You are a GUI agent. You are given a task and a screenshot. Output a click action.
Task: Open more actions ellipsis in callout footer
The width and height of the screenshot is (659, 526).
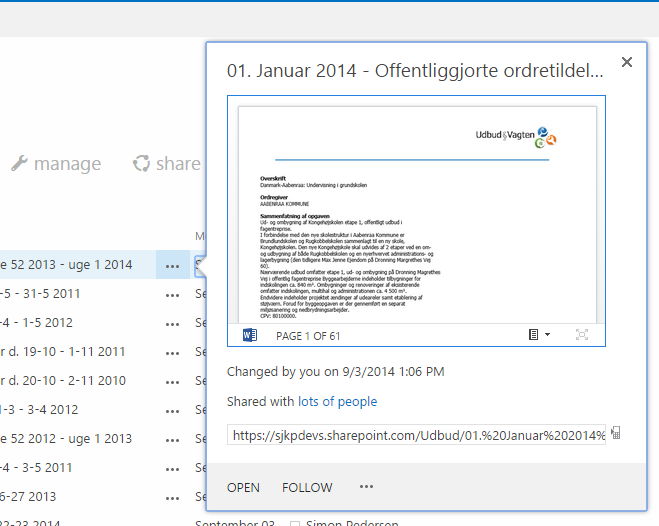[366, 487]
